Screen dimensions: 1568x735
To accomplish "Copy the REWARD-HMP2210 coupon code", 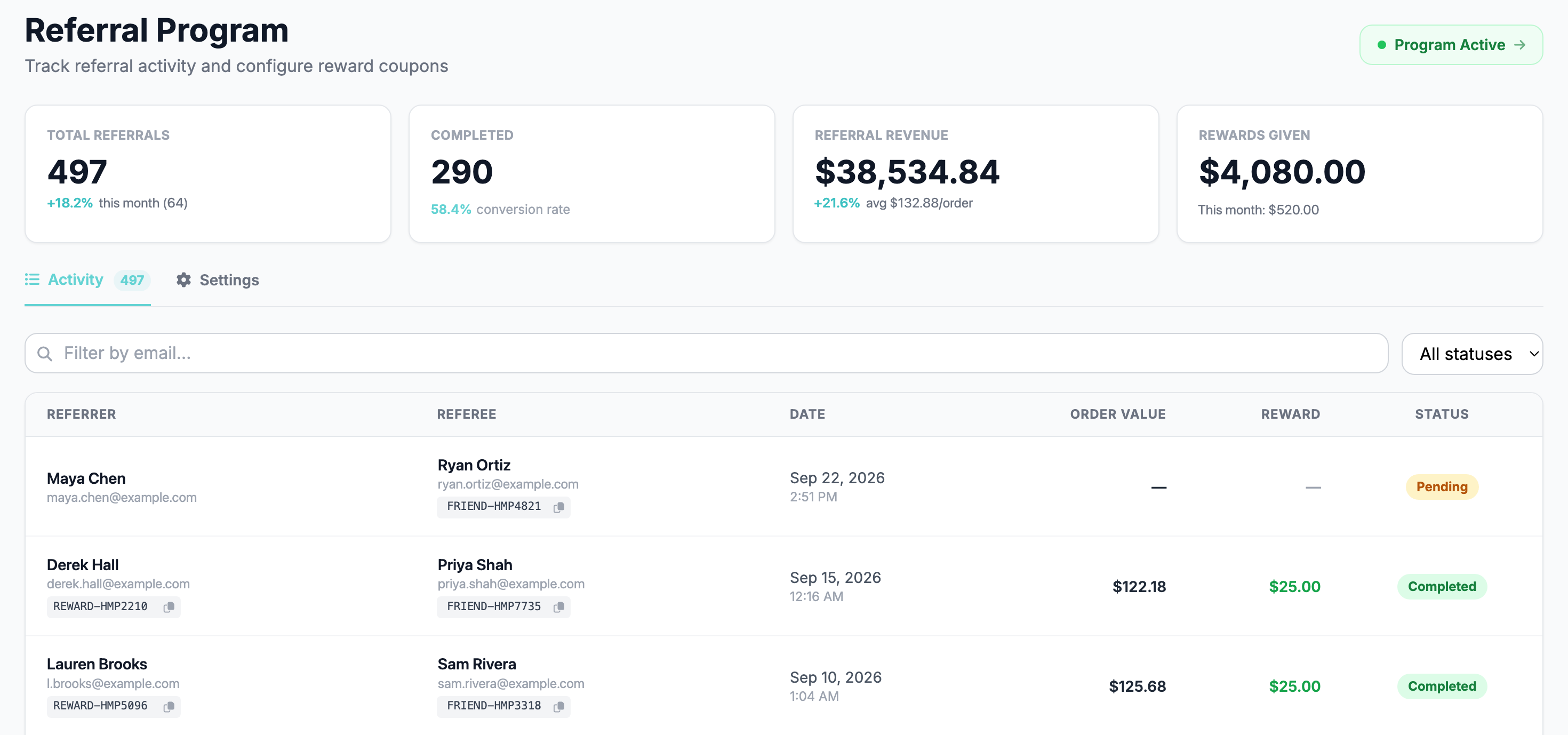I will click(169, 606).
